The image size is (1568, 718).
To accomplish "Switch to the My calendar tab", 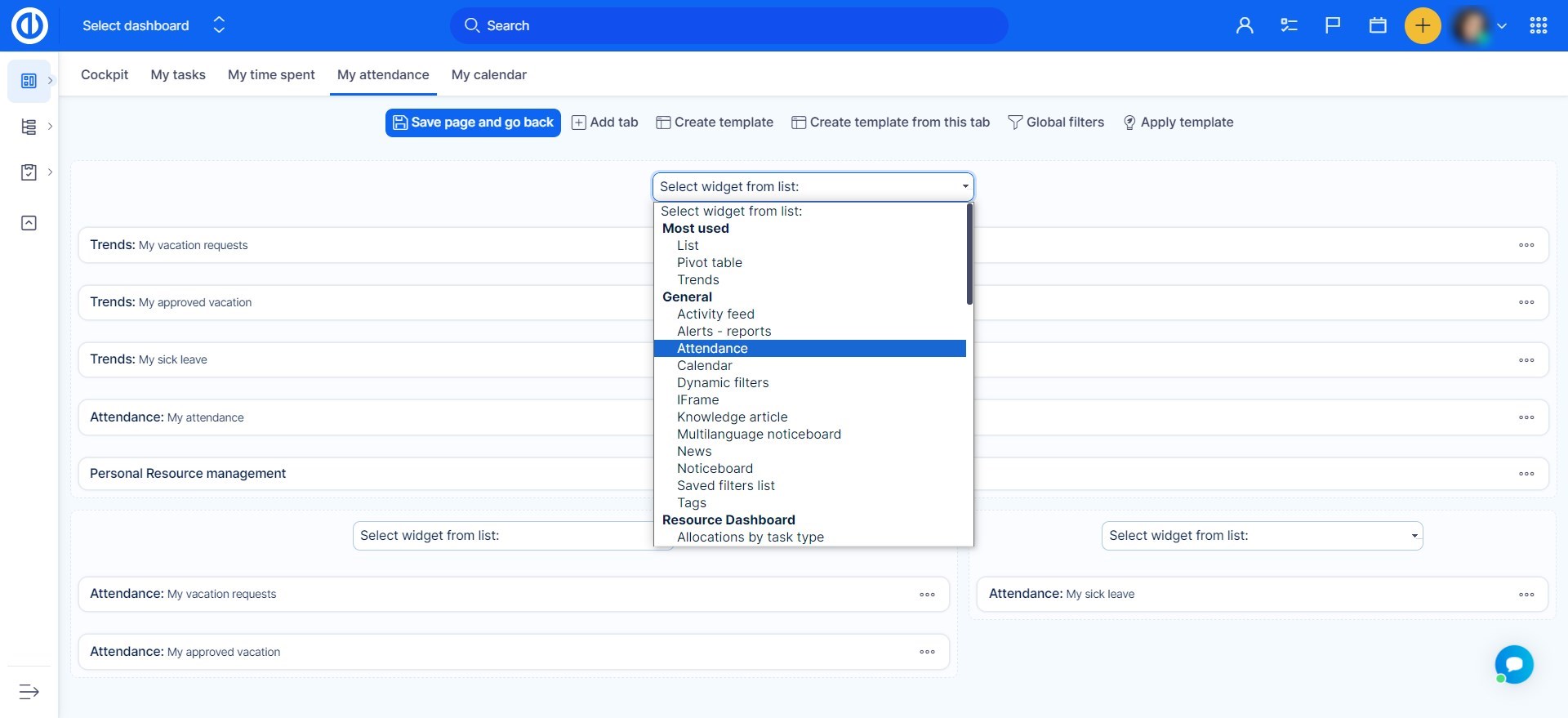I will (488, 74).
